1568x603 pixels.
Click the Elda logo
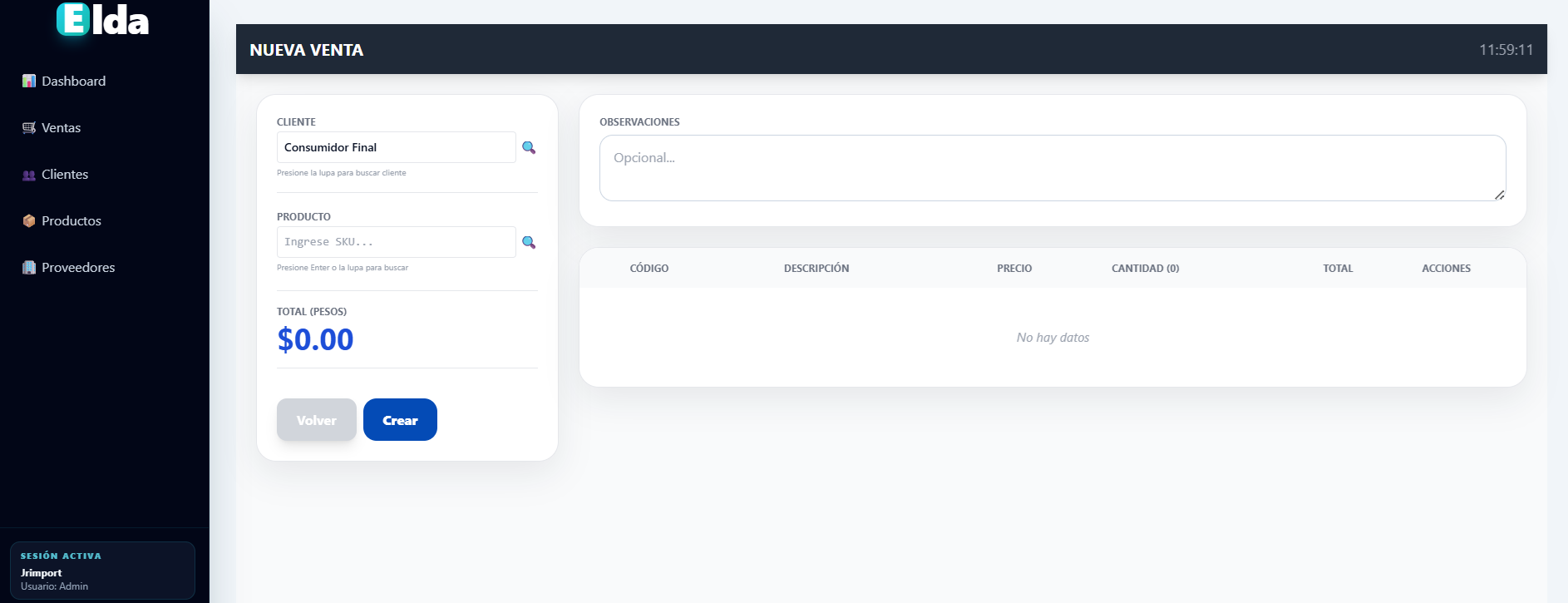(103, 20)
